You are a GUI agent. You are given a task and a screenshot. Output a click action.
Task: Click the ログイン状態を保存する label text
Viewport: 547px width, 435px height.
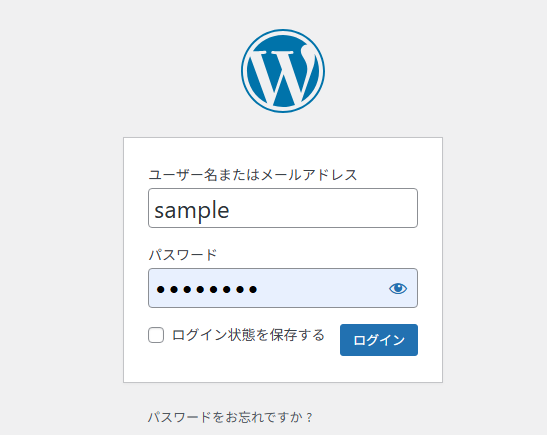coord(248,335)
